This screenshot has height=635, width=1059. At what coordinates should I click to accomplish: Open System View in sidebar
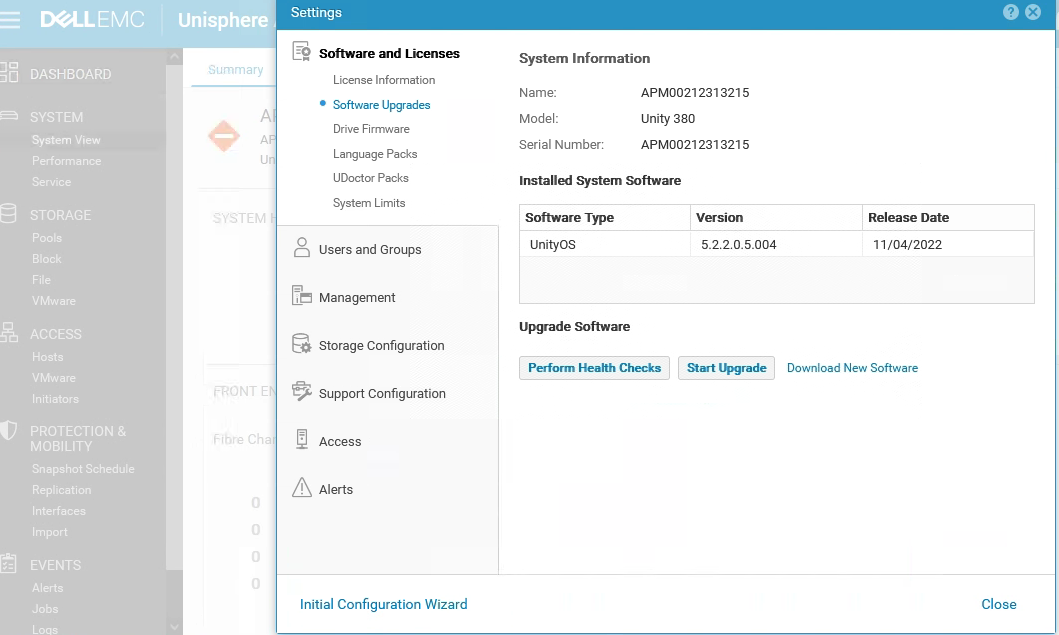click(x=66, y=140)
